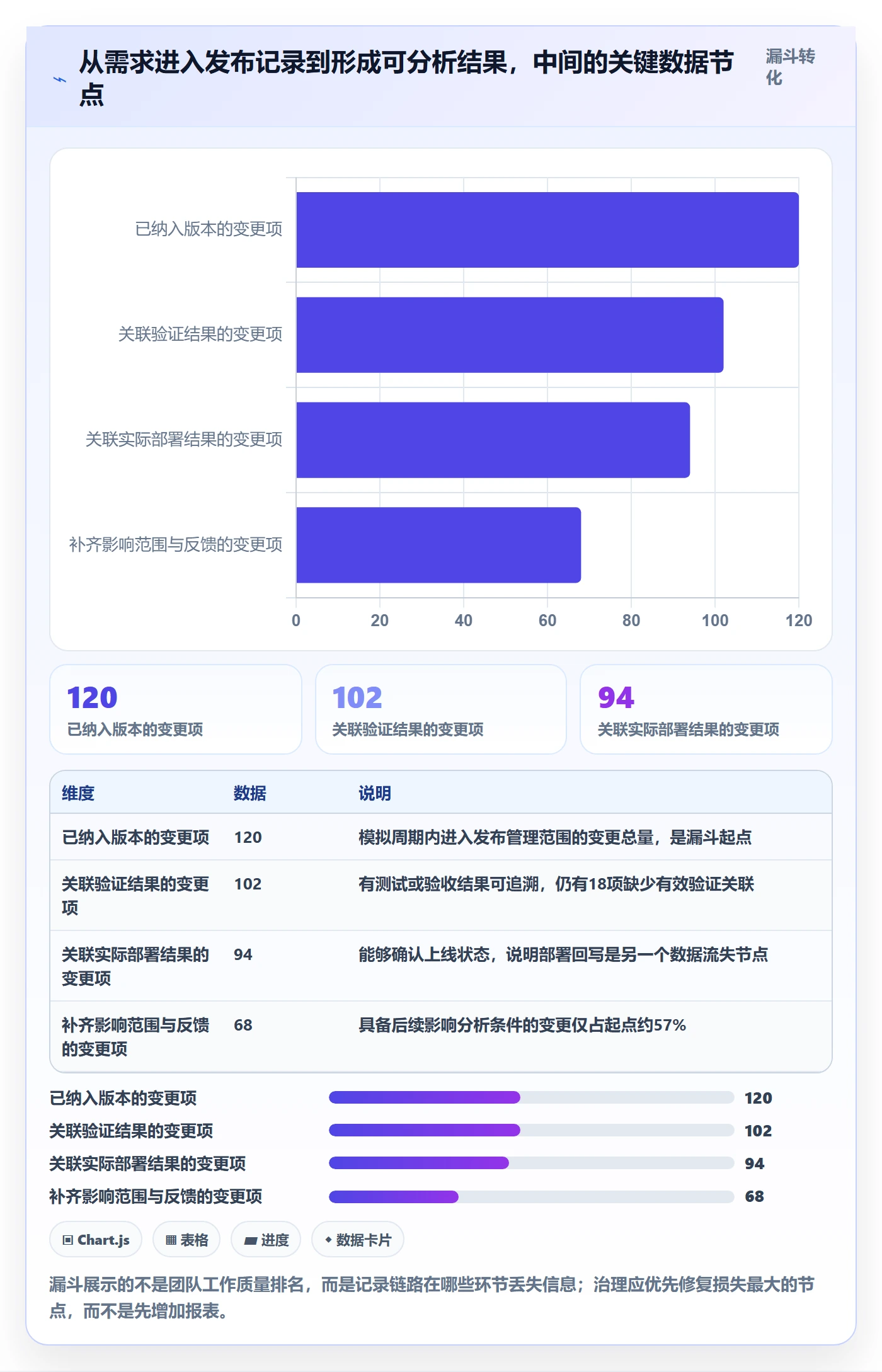The height and width of the screenshot is (1372, 882).
Task: Click the progress bar with value 102
Action: tap(532, 1130)
